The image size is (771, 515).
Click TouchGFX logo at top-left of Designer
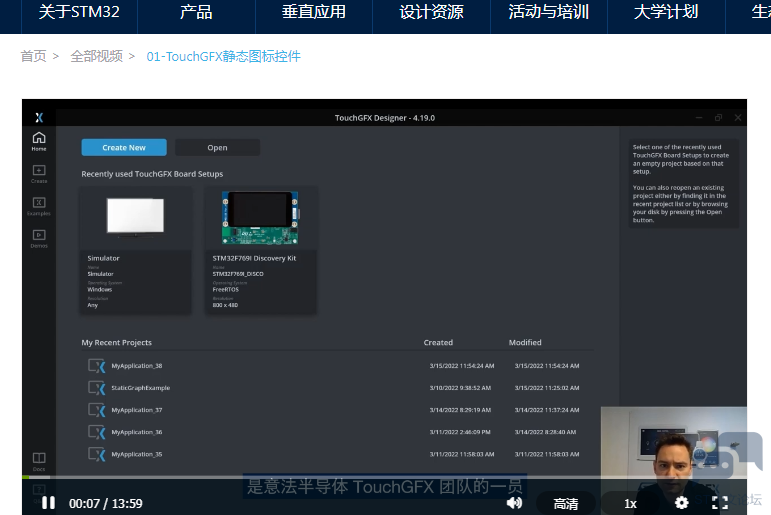[39, 118]
